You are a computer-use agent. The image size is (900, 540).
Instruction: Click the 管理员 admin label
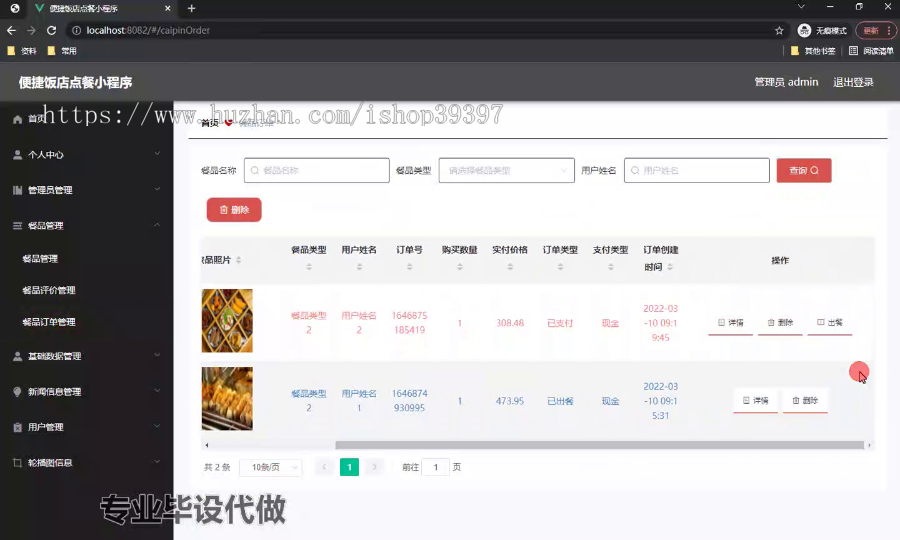coord(786,82)
